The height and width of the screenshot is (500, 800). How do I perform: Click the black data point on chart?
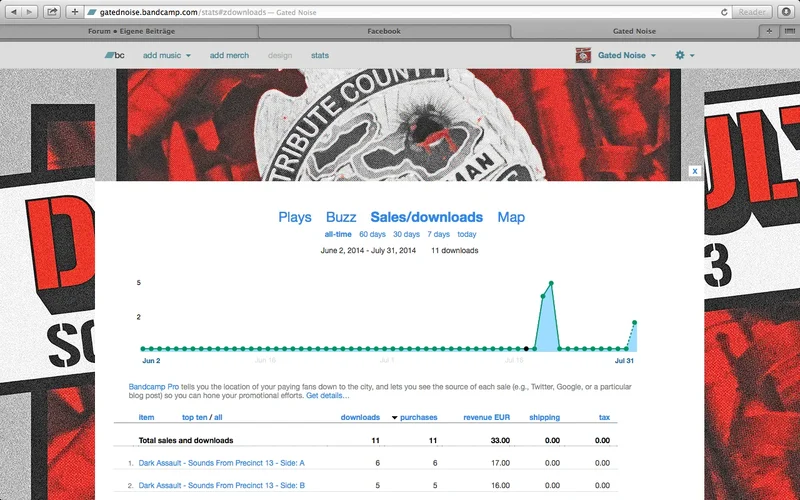(526, 349)
